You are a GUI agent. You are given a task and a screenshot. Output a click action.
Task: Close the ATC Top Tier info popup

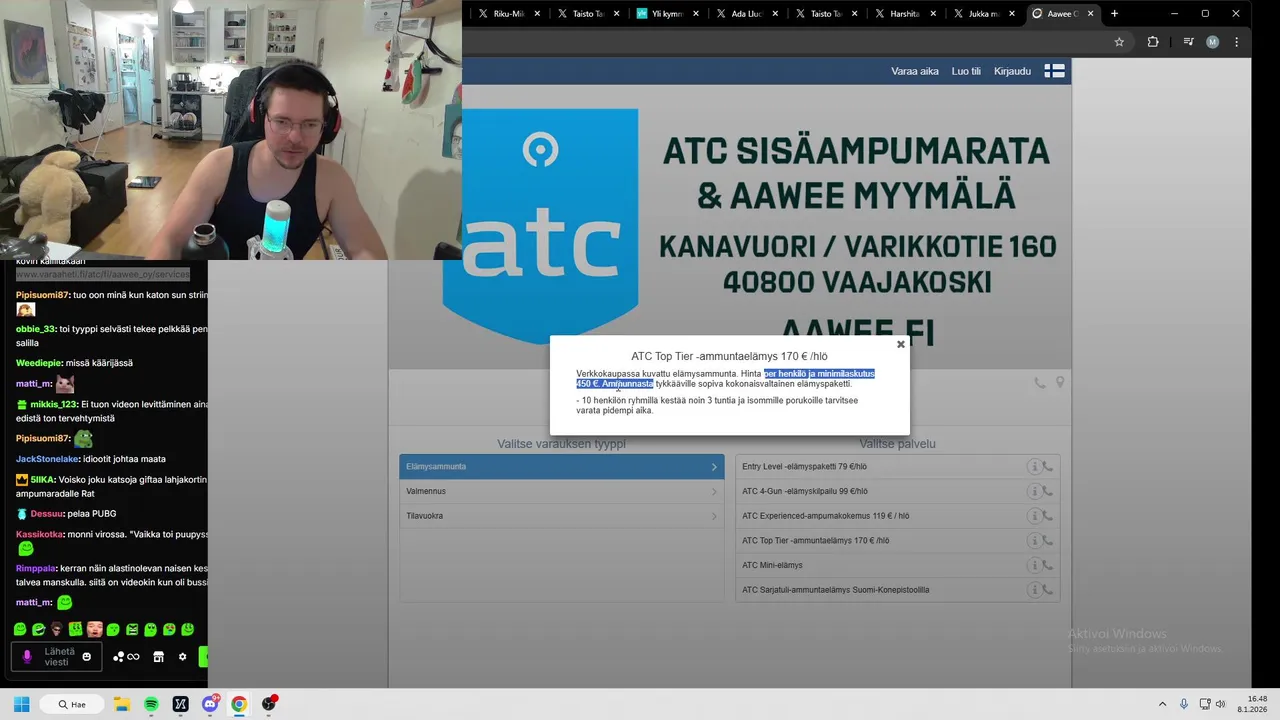[900, 344]
